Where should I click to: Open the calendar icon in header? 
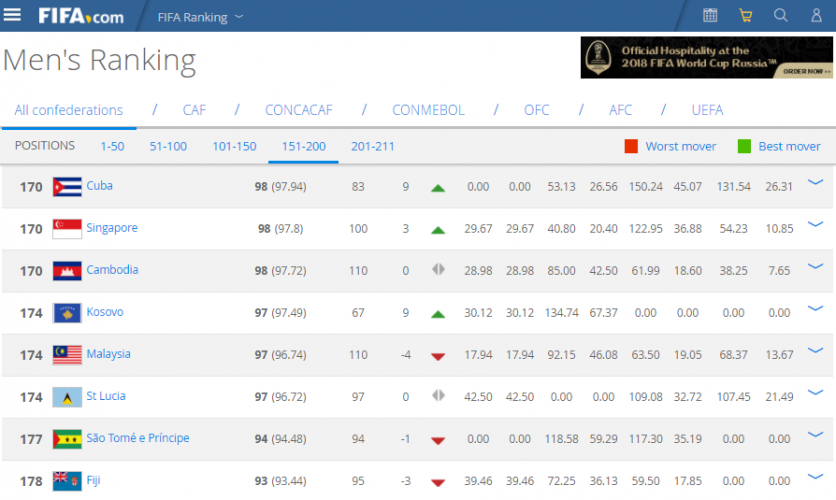pyautogui.click(x=710, y=15)
